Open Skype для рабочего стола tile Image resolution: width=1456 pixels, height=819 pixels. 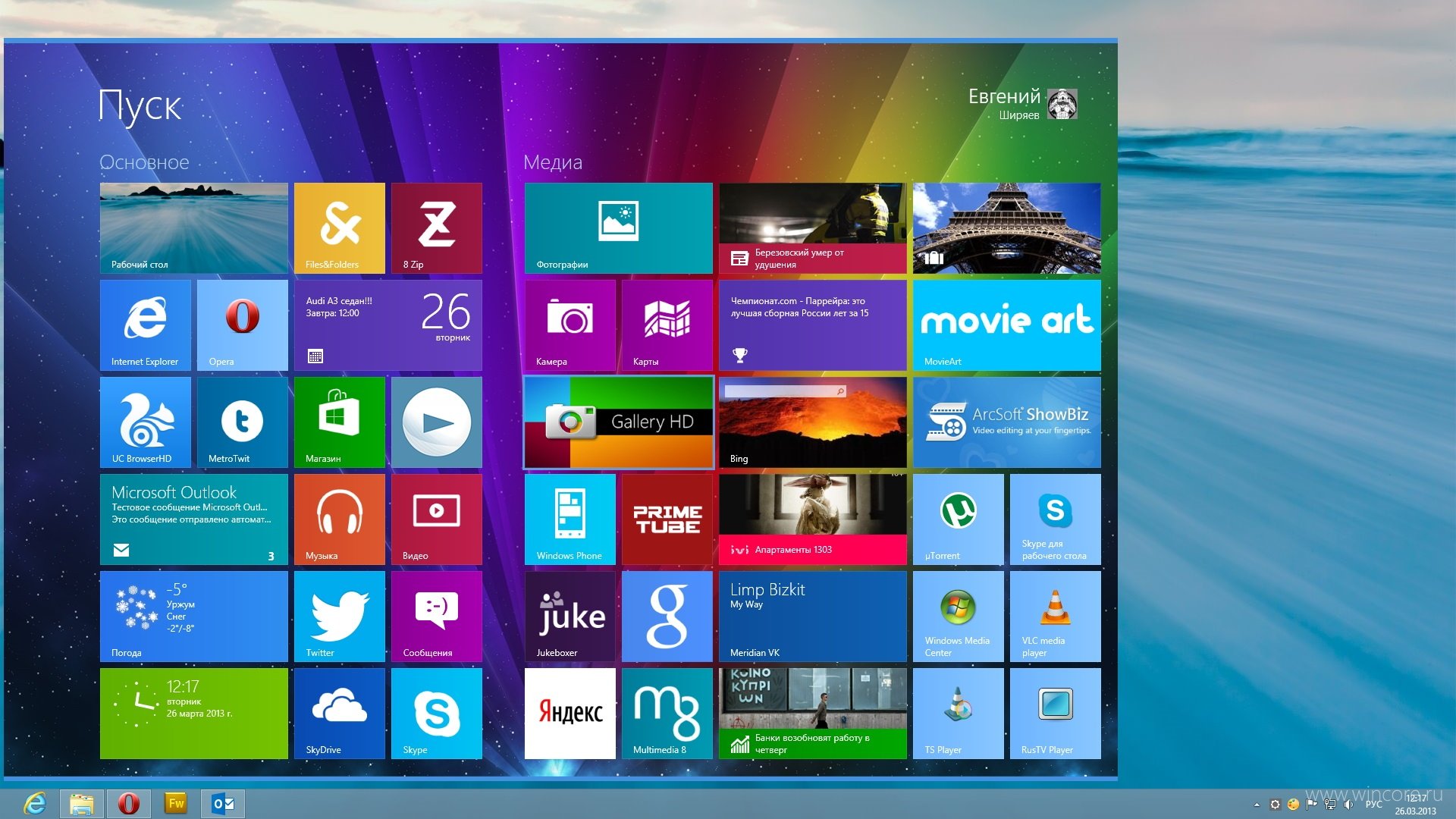click(1055, 519)
